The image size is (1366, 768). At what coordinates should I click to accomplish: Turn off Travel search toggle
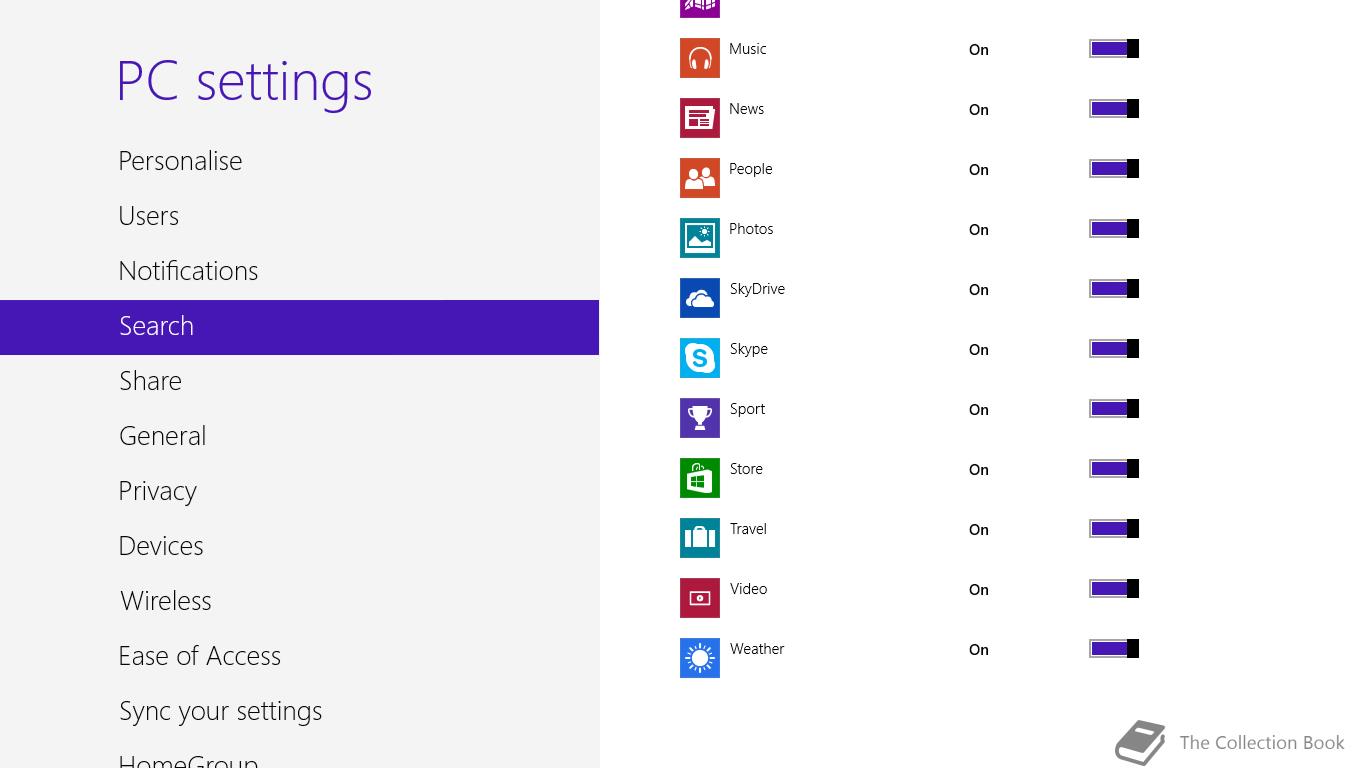[1114, 529]
